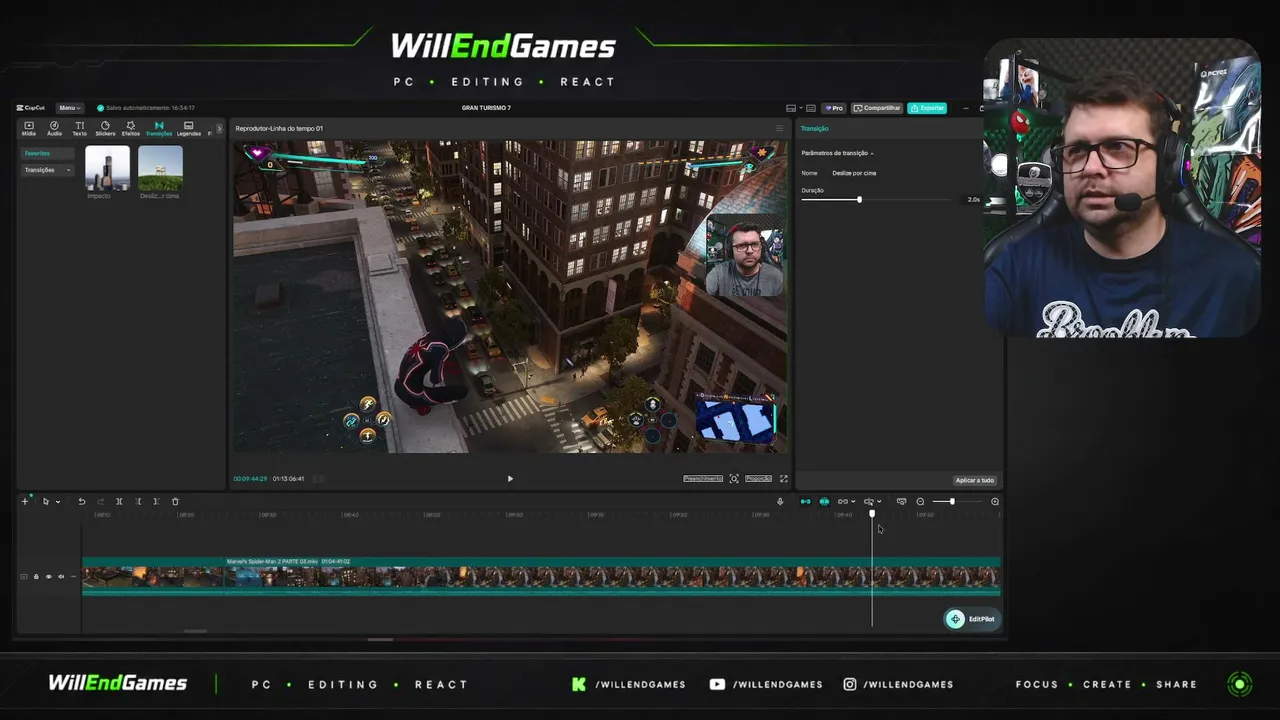Click the timeline playhead marker
Viewport: 1280px width, 720px height.
[872, 514]
